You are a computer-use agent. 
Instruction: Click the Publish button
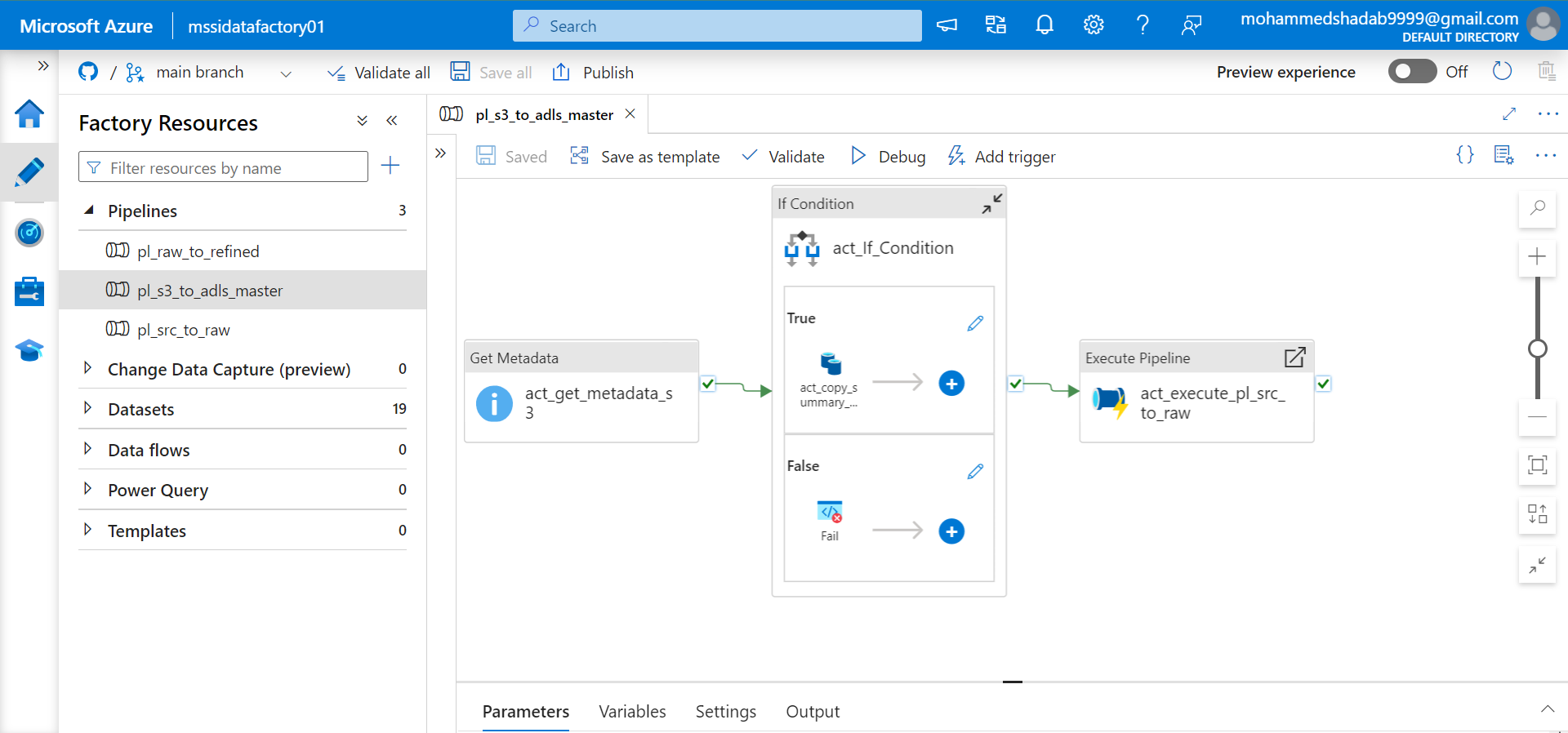[594, 73]
